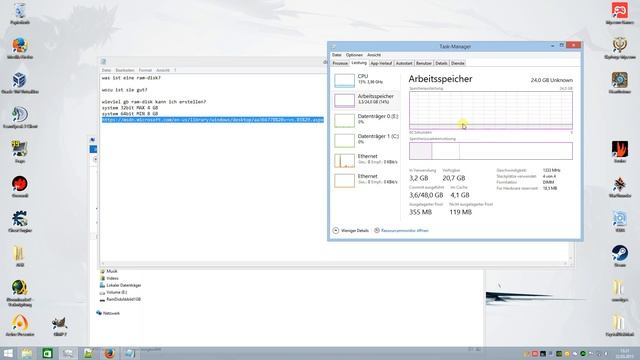Open Notepad Datei menu
The width and height of the screenshot is (640, 360).
point(106,70)
